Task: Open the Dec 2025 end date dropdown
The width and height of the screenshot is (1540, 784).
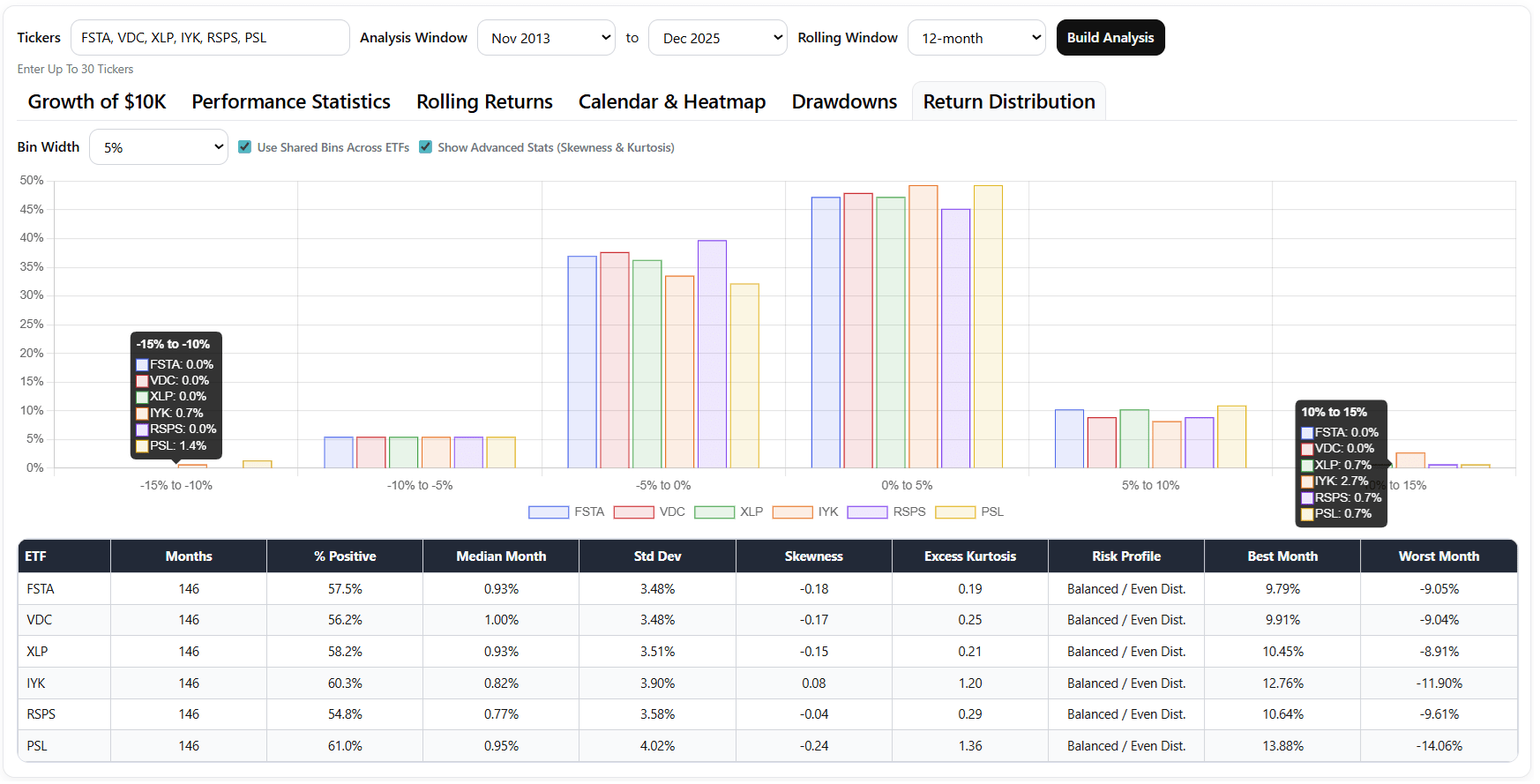Action: (717, 38)
